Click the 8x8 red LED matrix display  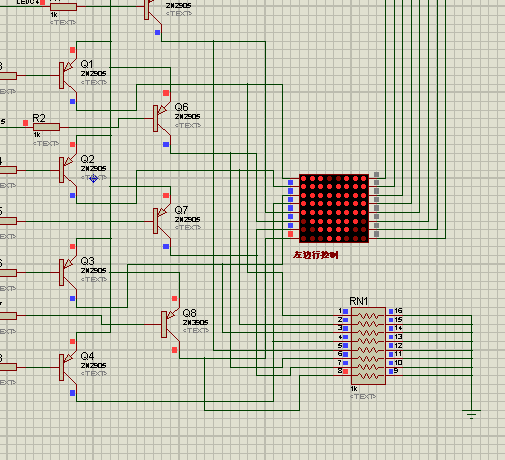[x=334, y=208]
